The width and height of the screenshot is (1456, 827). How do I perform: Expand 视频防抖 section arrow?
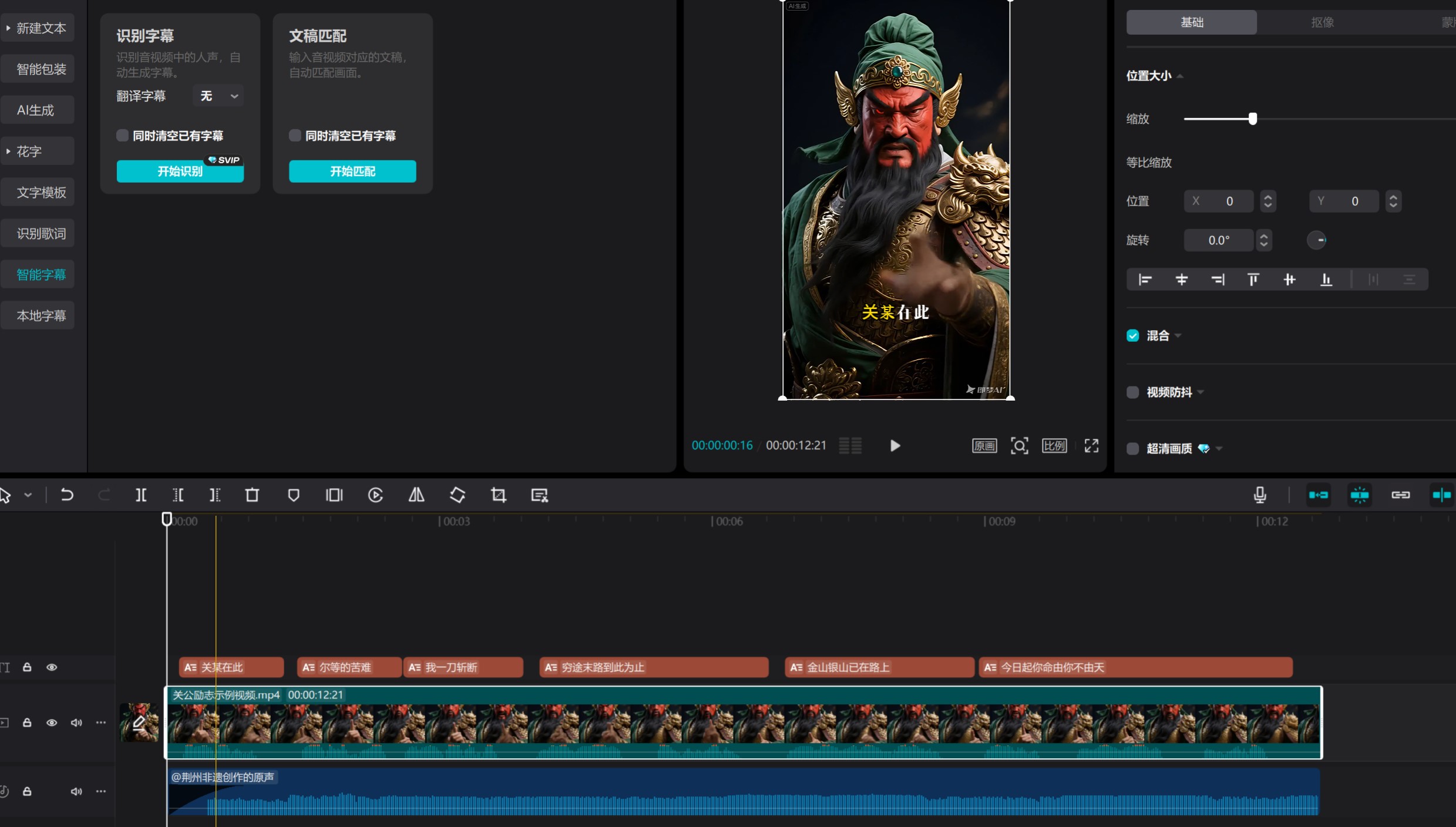(1201, 392)
